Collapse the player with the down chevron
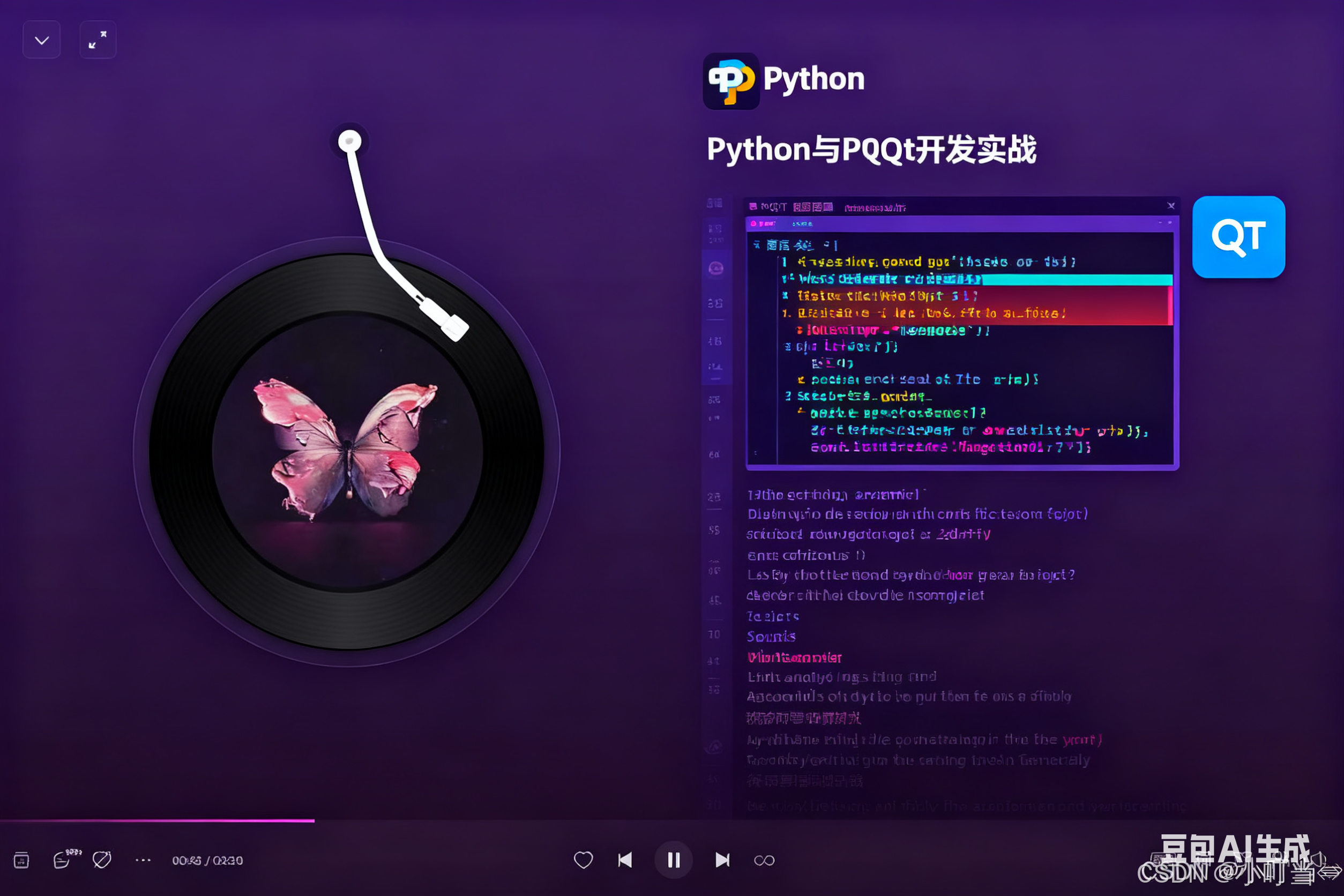 tap(42, 40)
